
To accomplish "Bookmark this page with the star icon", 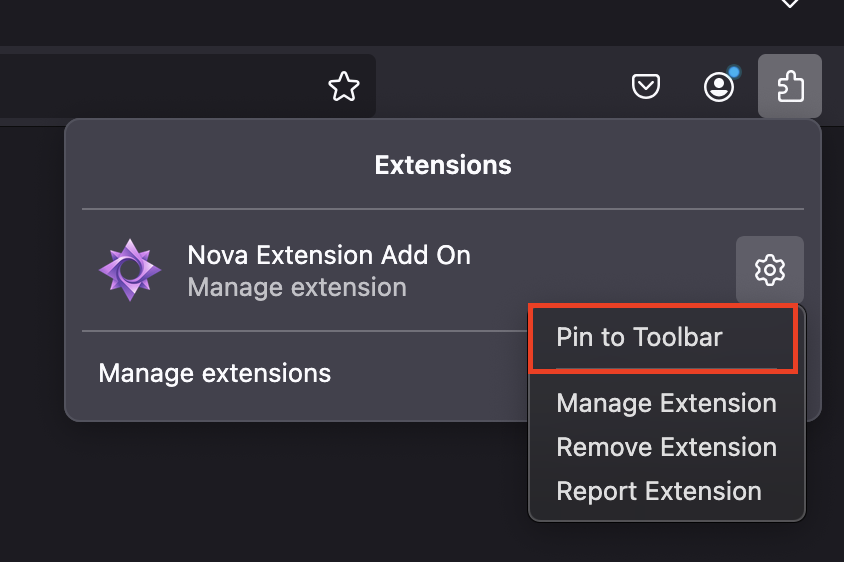I will [344, 87].
